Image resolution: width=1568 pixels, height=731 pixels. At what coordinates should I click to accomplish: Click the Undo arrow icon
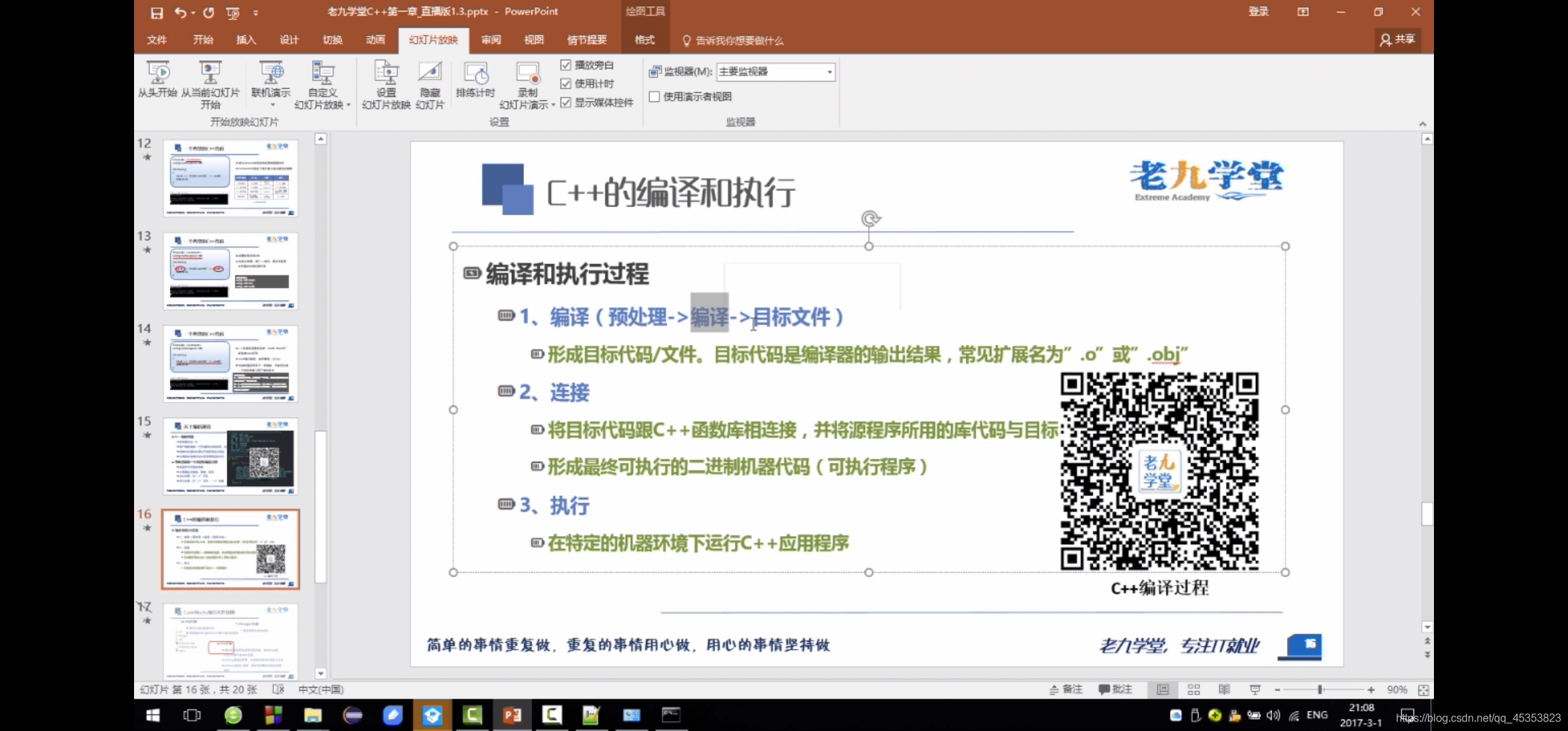[180, 12]
